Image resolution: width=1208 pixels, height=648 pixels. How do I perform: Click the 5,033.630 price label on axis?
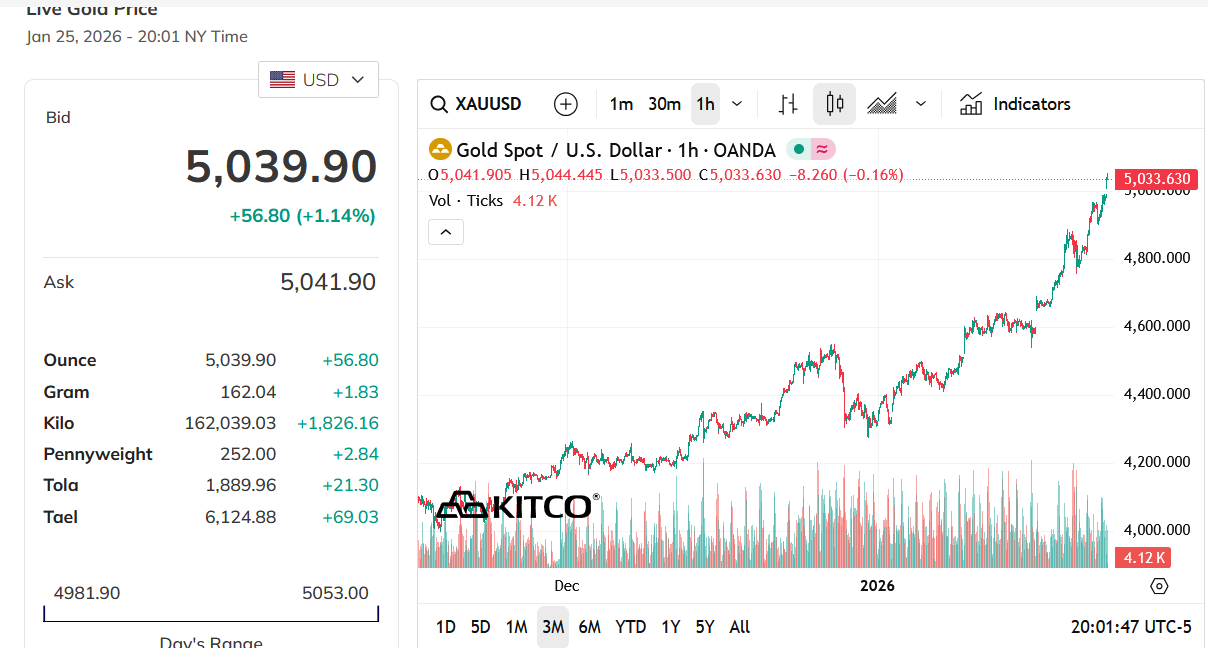(1156, 180)
